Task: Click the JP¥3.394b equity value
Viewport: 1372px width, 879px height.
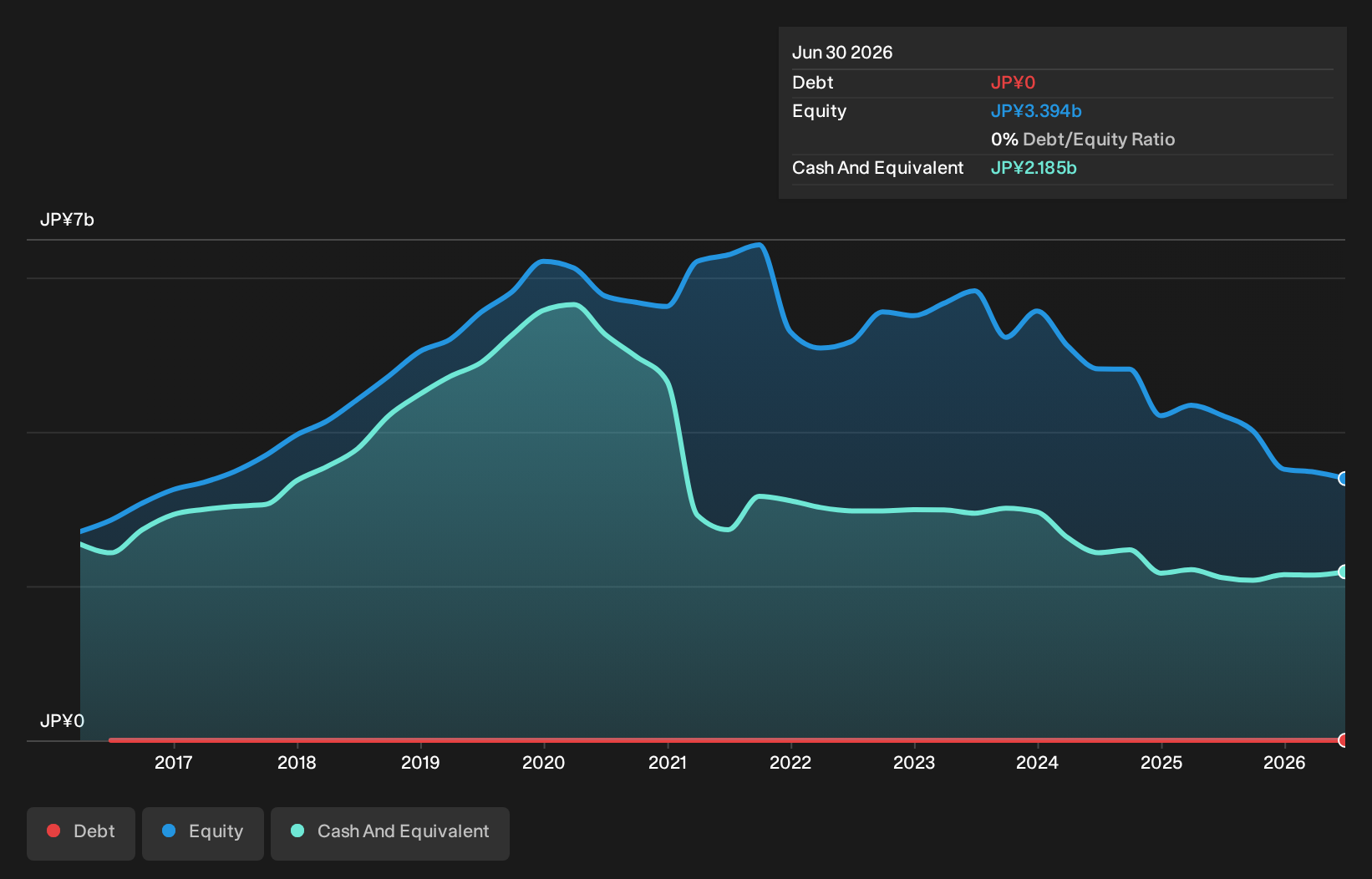Action: click(1036, 111)
